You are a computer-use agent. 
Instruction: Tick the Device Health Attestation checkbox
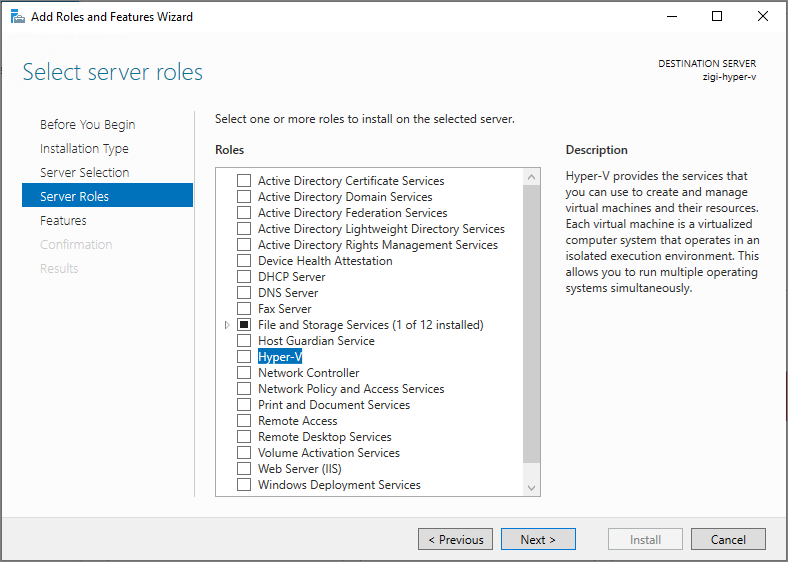pos(244,261)
